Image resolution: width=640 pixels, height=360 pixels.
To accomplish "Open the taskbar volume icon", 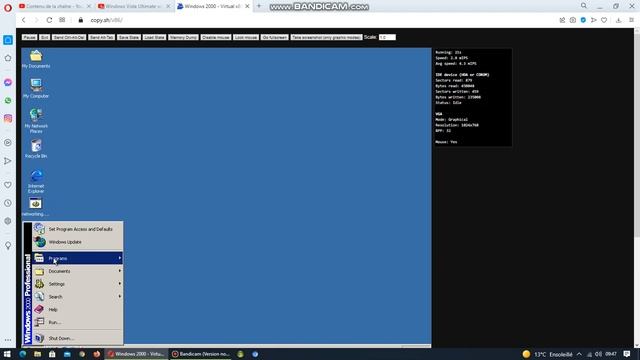I will pyautogui.click(x=598, y=354).
